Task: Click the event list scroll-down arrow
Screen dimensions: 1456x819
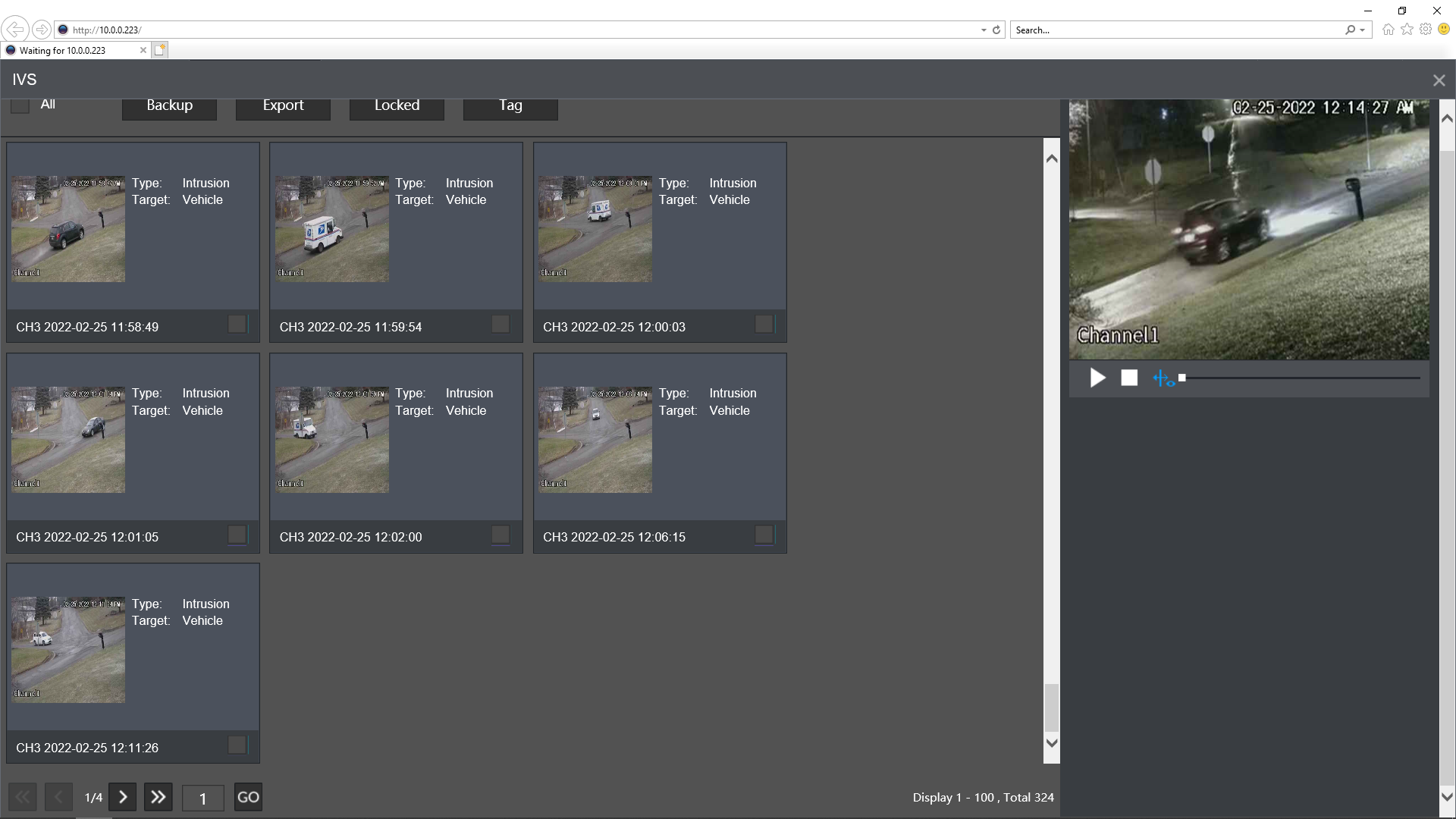Action: click(1052, 743)
